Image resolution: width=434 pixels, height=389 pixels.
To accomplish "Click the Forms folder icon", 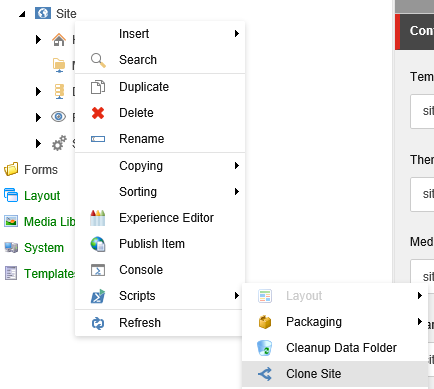I will click(11, 169).
